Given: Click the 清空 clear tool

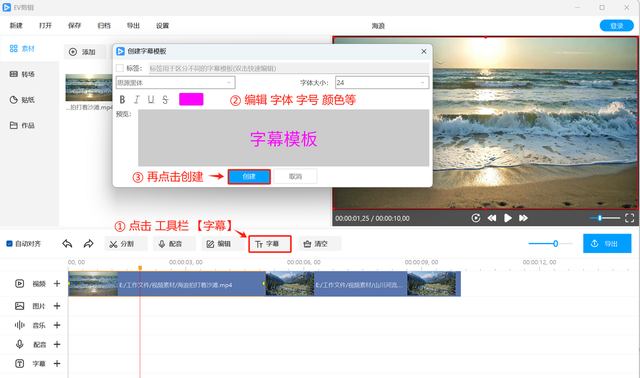Looking at the screenshot, I should pos(320,244).
